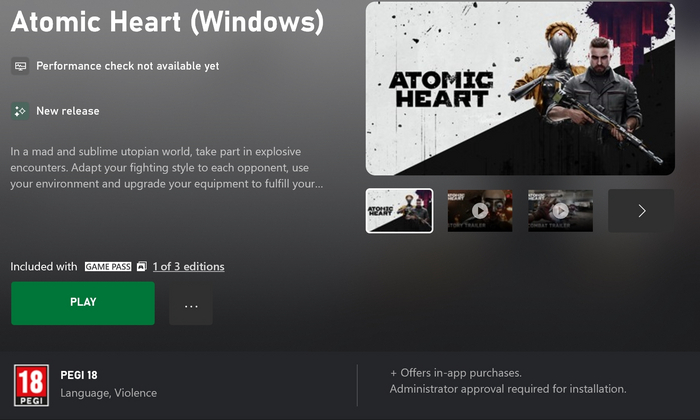Open the three-dot more options button
Viewport: 700px width, 420px height.
191,306
